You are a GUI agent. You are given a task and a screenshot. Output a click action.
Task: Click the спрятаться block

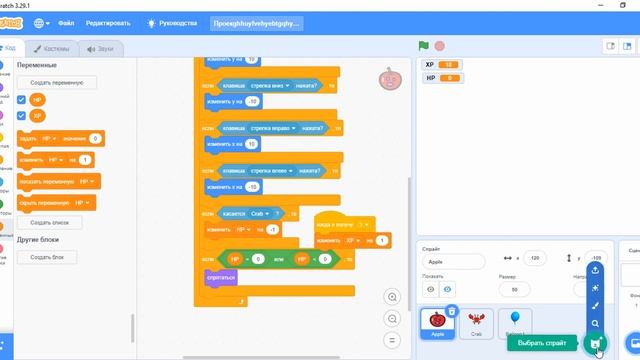(221, 278)
